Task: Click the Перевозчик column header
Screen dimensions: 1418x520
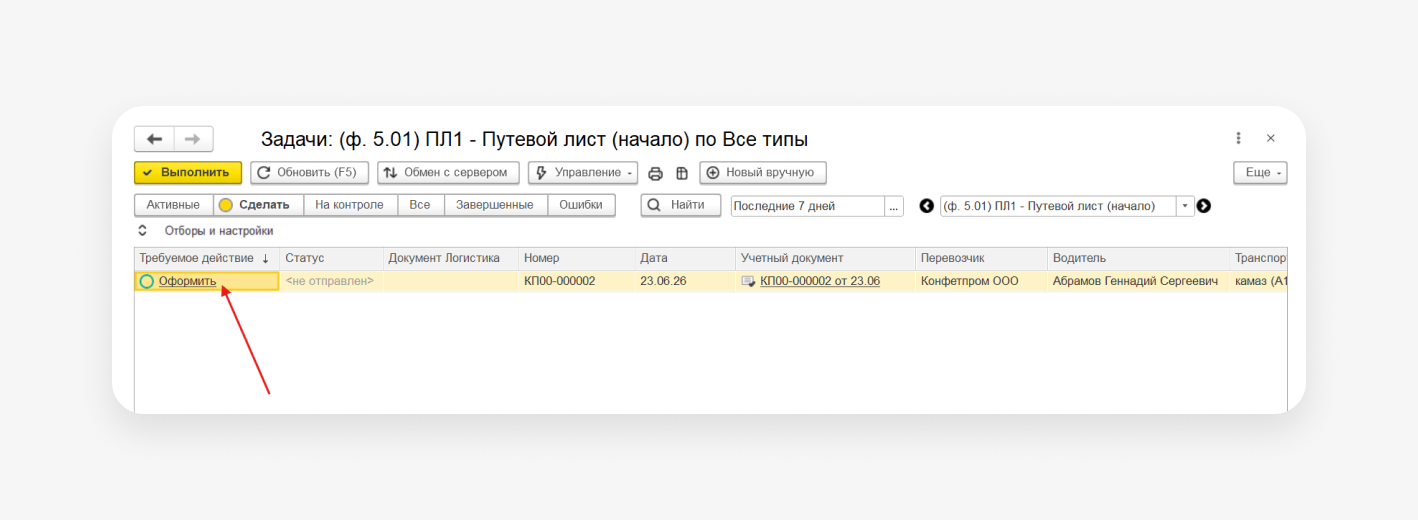Action: pos(981,258)
